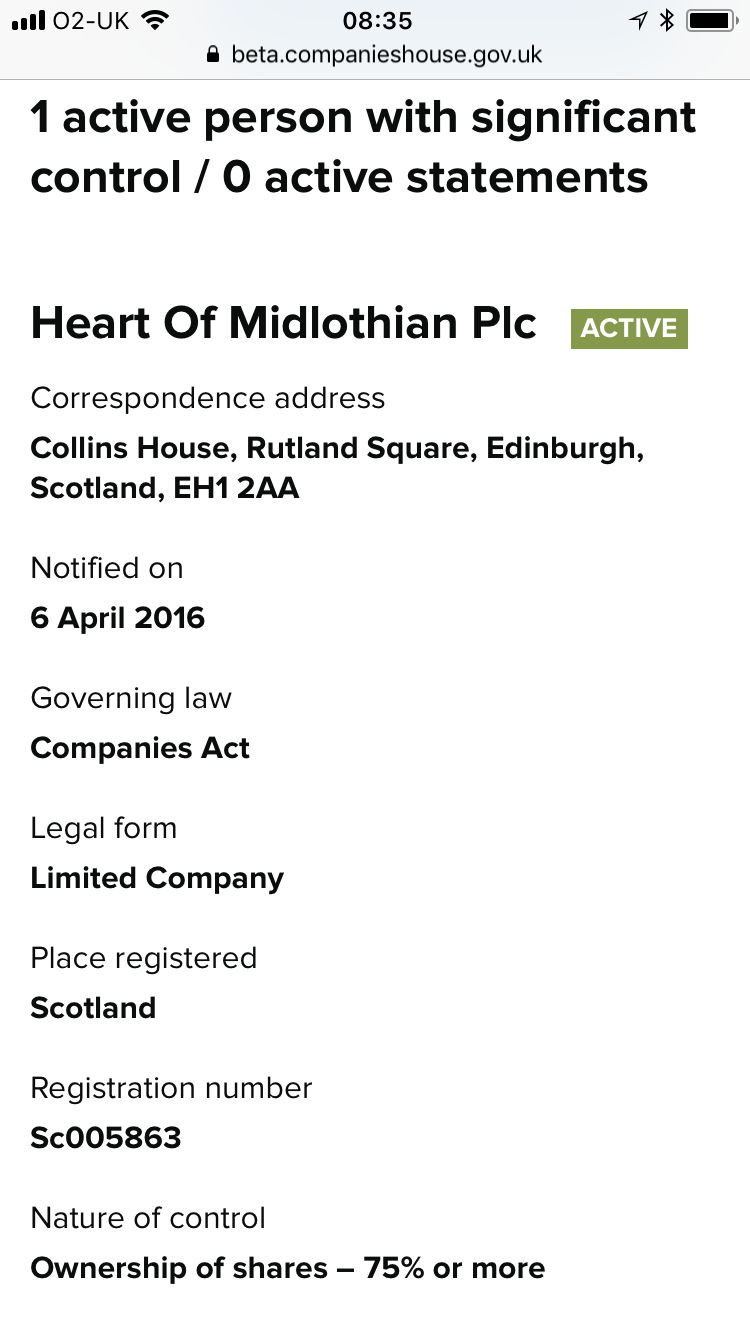Tap the Companies Act governing law value
Viewport: 750px width, 1334px height.
[x=140, y=748]
